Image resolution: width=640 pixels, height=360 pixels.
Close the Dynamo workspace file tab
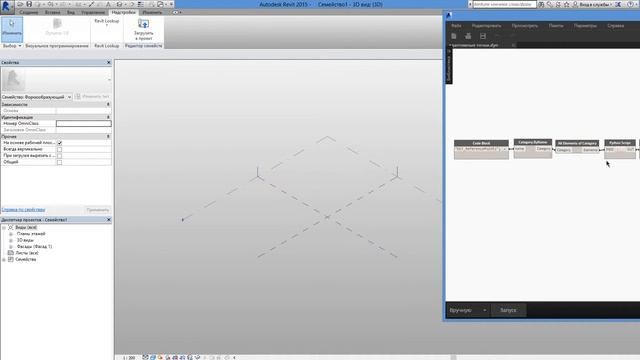(x=513, y=45)
